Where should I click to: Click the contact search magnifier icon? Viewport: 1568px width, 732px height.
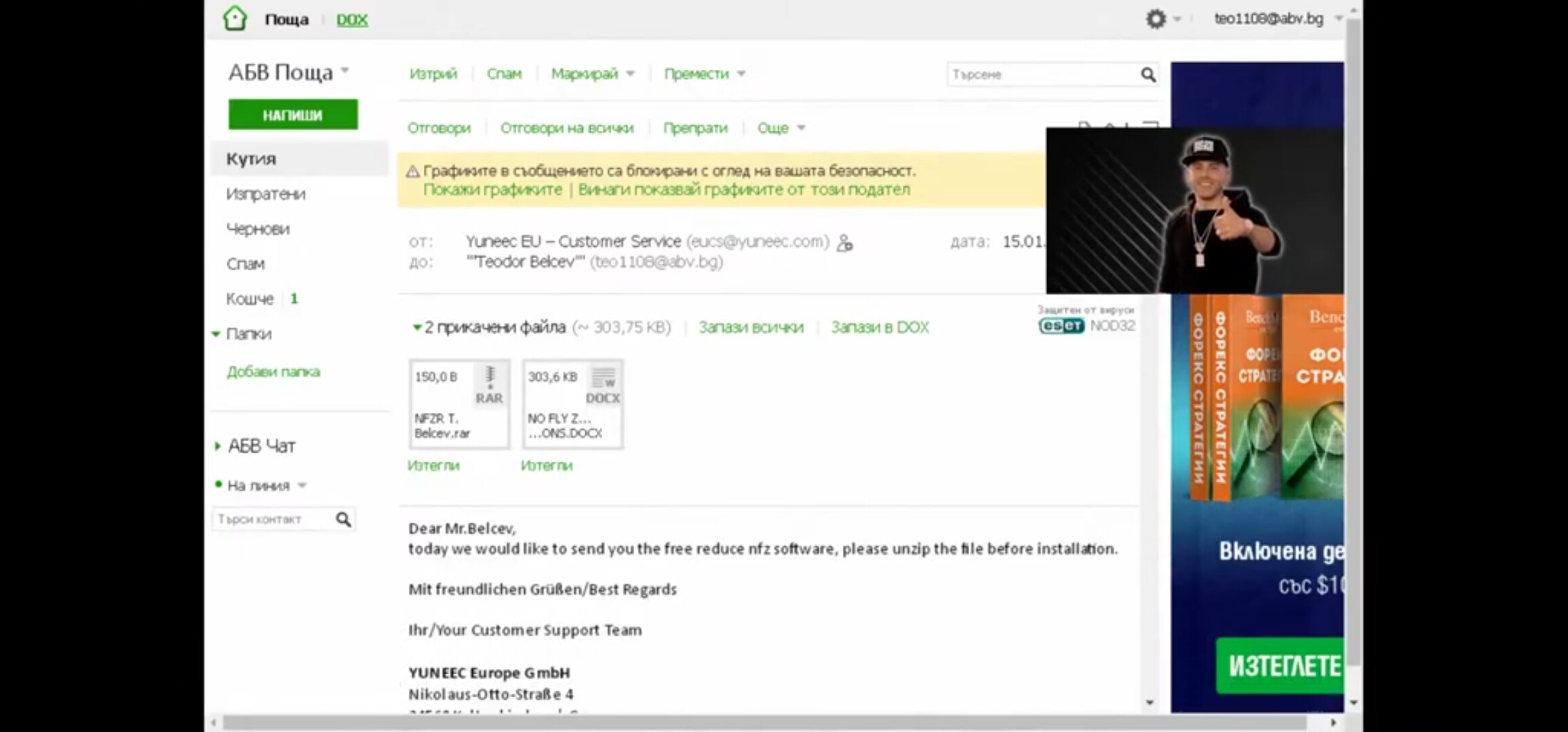click(x=343, y=519)
